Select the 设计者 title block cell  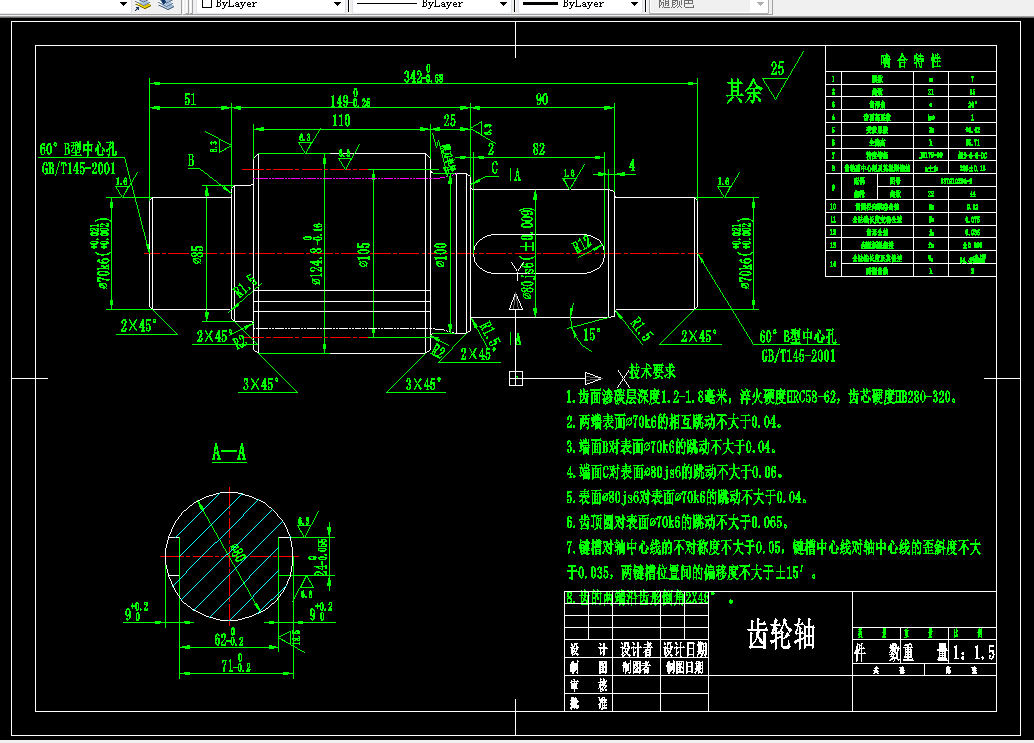[x=636, y=649]
